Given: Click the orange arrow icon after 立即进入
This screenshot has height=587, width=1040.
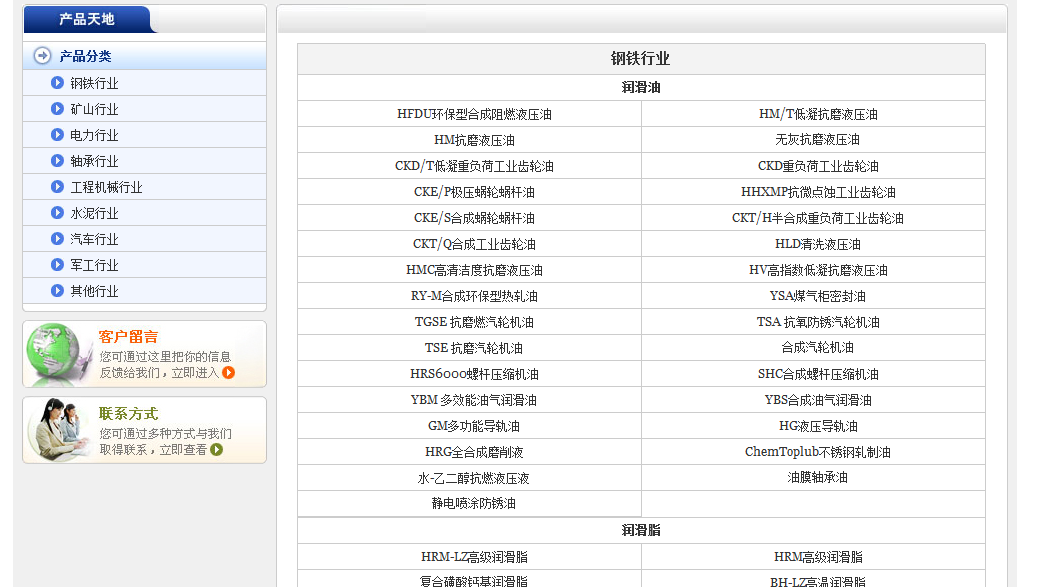Looking at the screenshot, I should click(x=229, y=373).
